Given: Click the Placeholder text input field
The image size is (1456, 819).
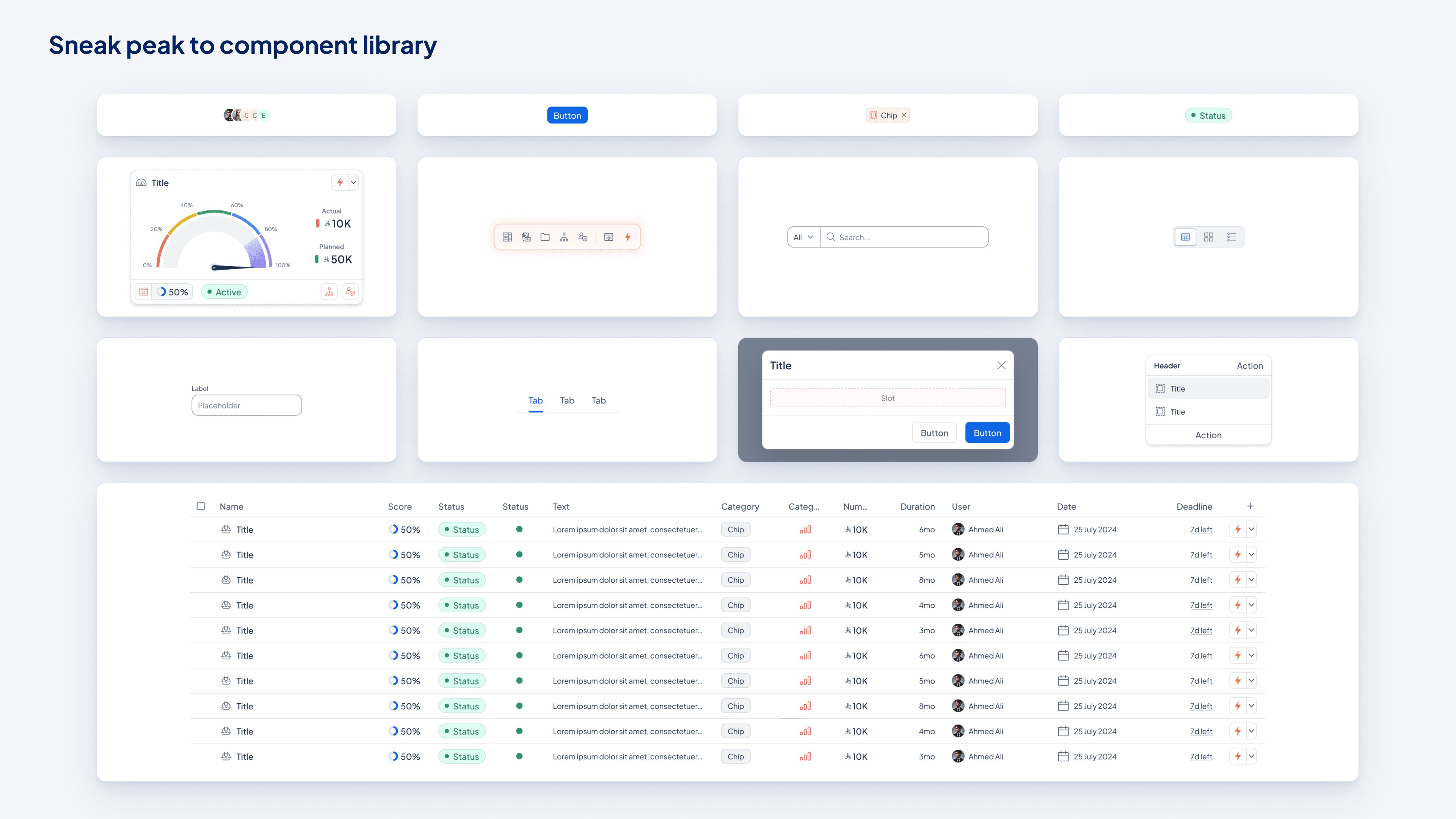Looking at the screenshot, I should coord(246,405).
